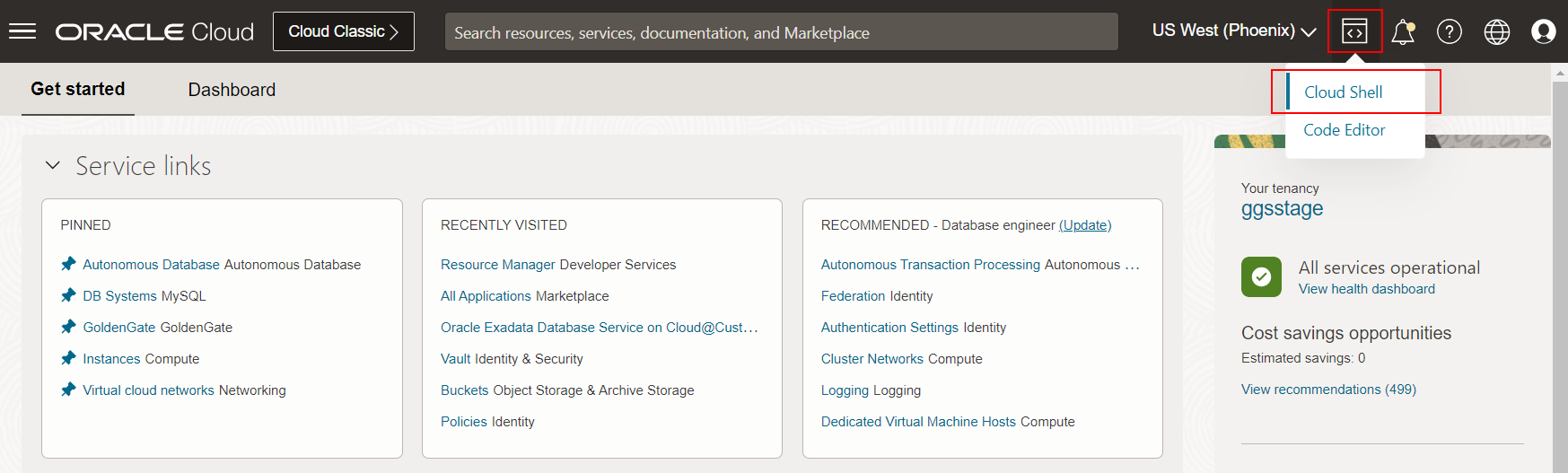
Task: Click the ggsstage tenancy name
Action: (x=1282, y=208)
